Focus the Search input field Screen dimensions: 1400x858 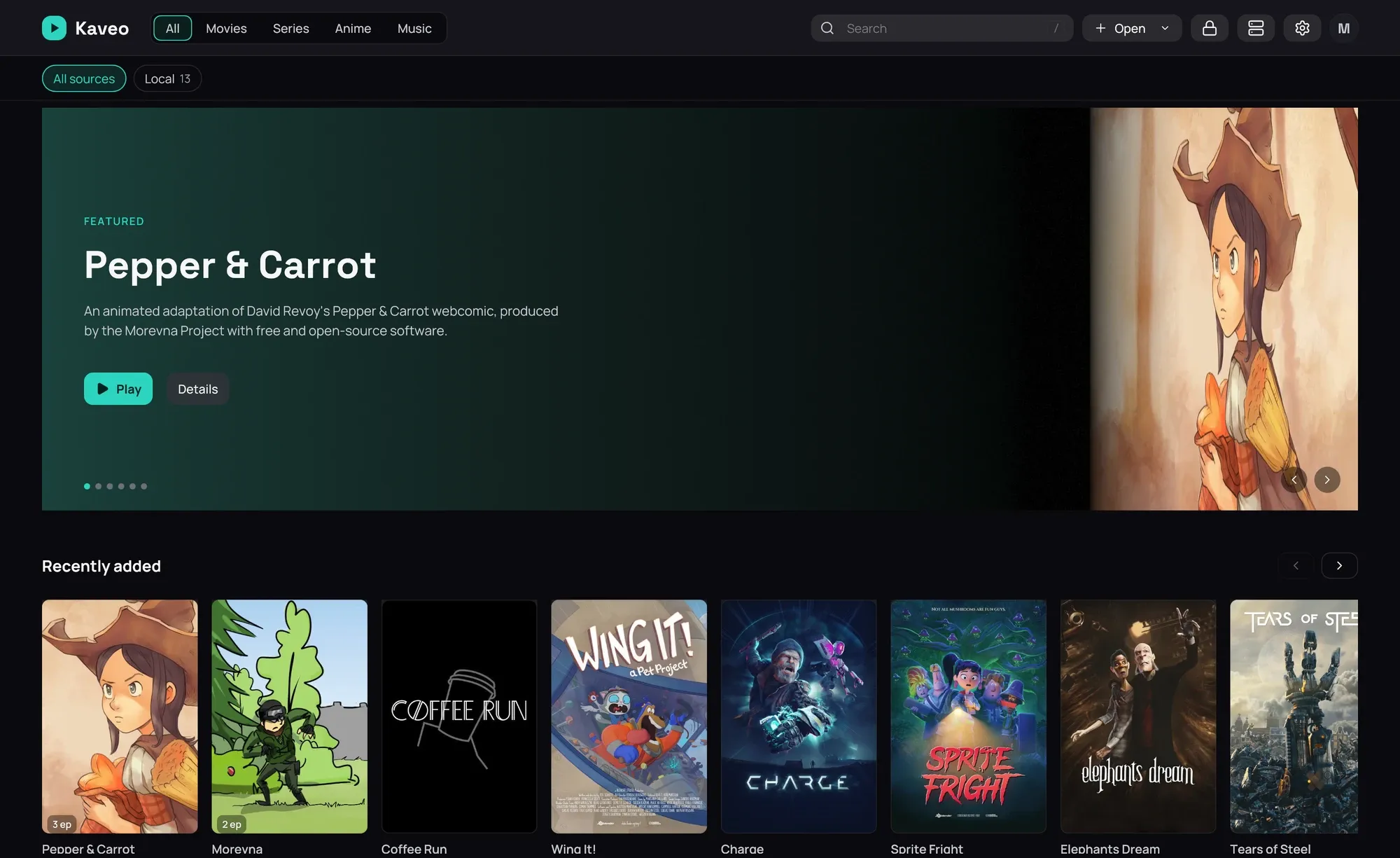tap(941, 28)
